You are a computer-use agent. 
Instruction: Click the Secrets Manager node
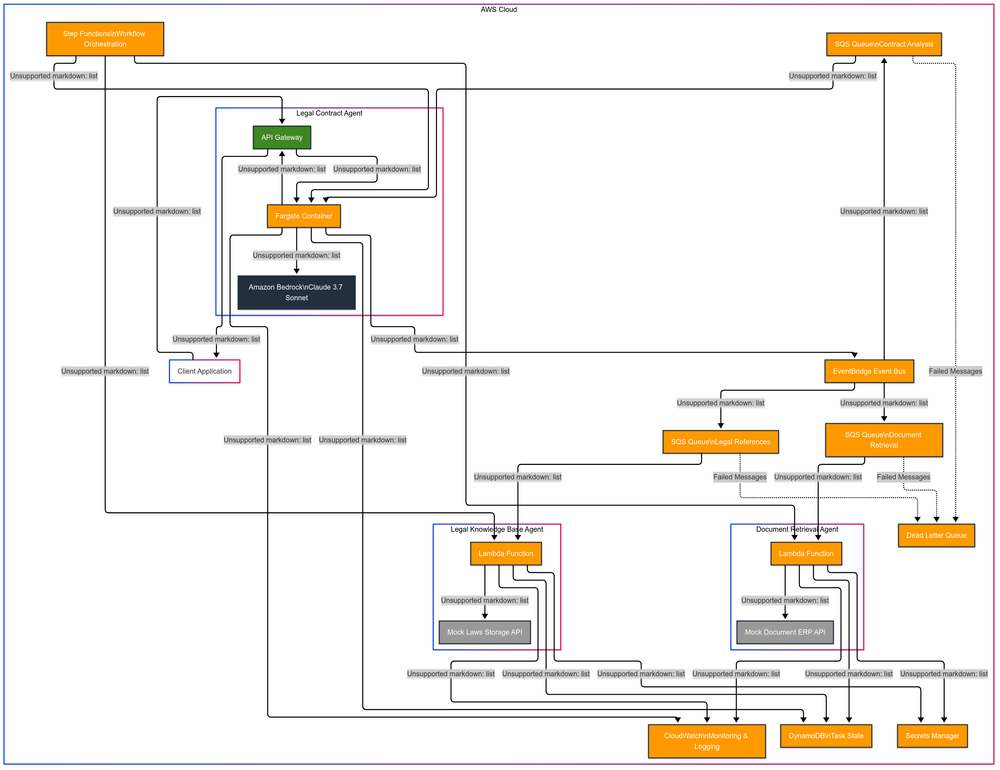(x=931, y=735)
